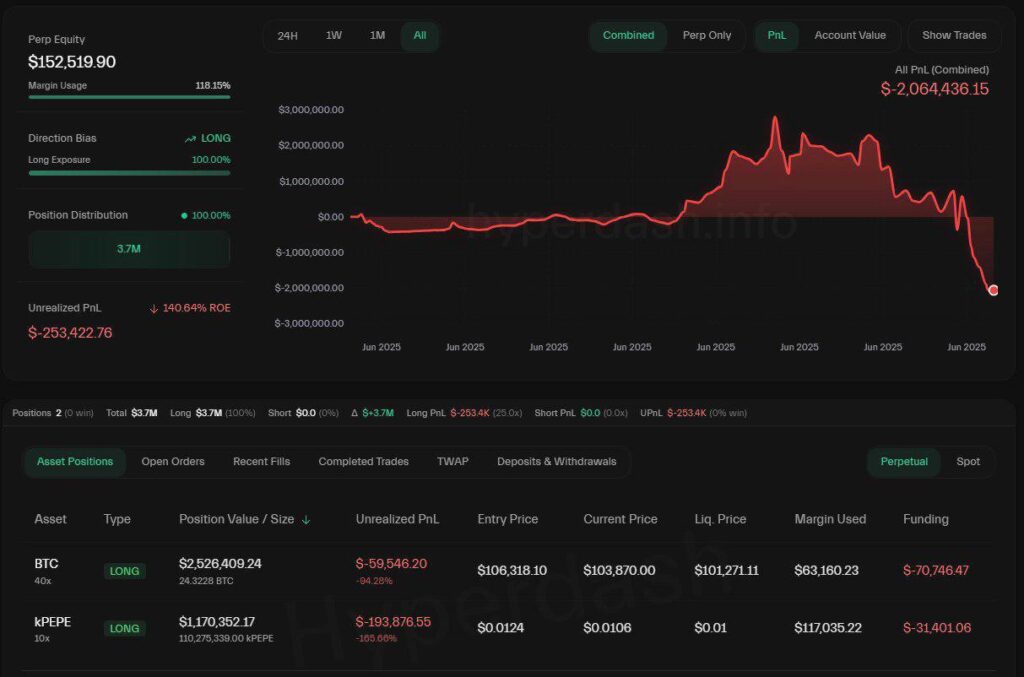Screen dimensions: 1024x677
Task: Select the 1W time range
Action: (x=334, y=35)
